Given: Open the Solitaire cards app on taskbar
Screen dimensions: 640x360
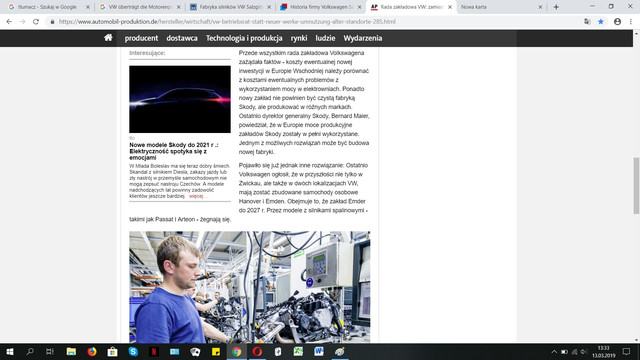Looking at the screenshot, I should click(x=195, y=351).
